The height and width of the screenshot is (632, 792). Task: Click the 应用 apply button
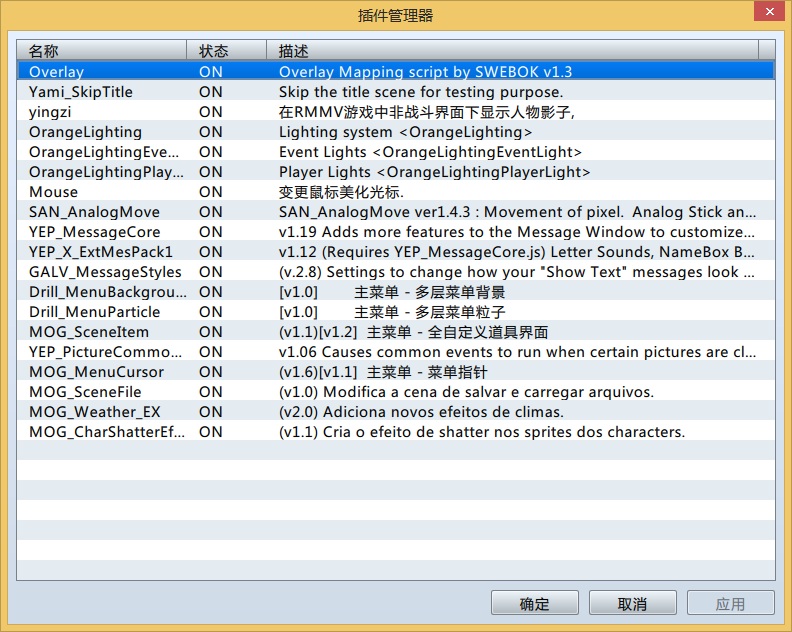coord(730,603)
